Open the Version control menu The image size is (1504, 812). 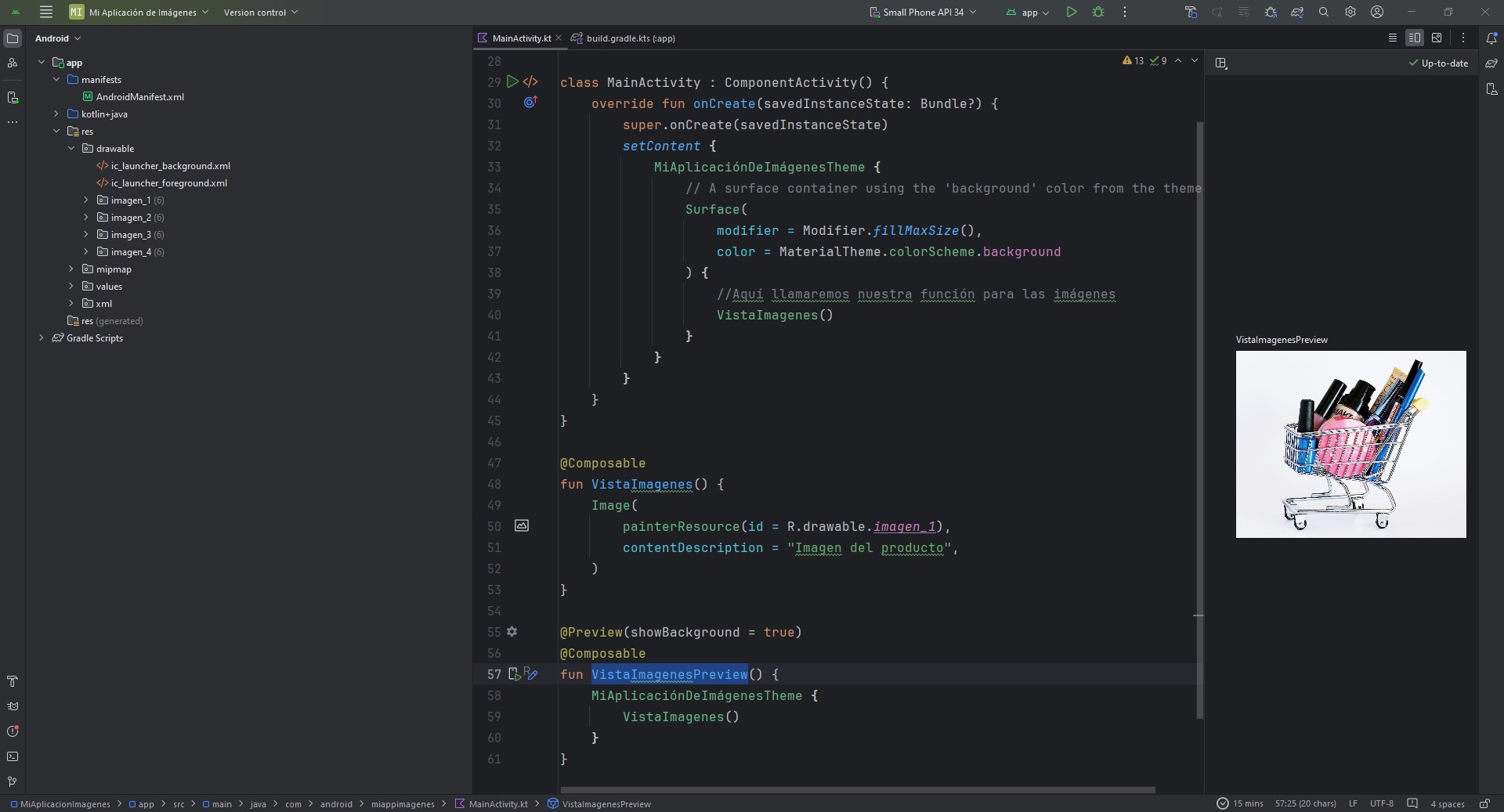click(260, 13)
